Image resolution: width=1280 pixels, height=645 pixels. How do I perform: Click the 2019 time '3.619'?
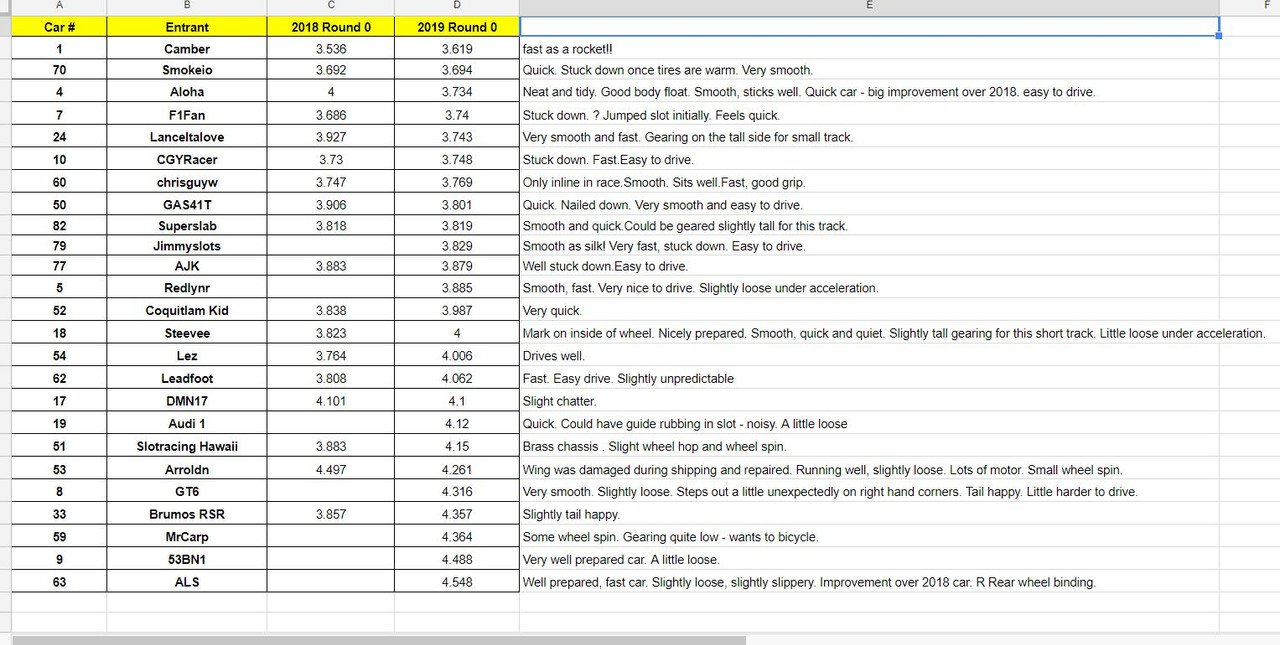pyautogui.click(x=457, y=49)
